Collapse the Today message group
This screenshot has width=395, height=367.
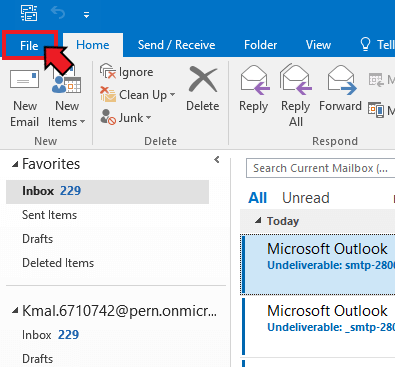tap(258, 221)
